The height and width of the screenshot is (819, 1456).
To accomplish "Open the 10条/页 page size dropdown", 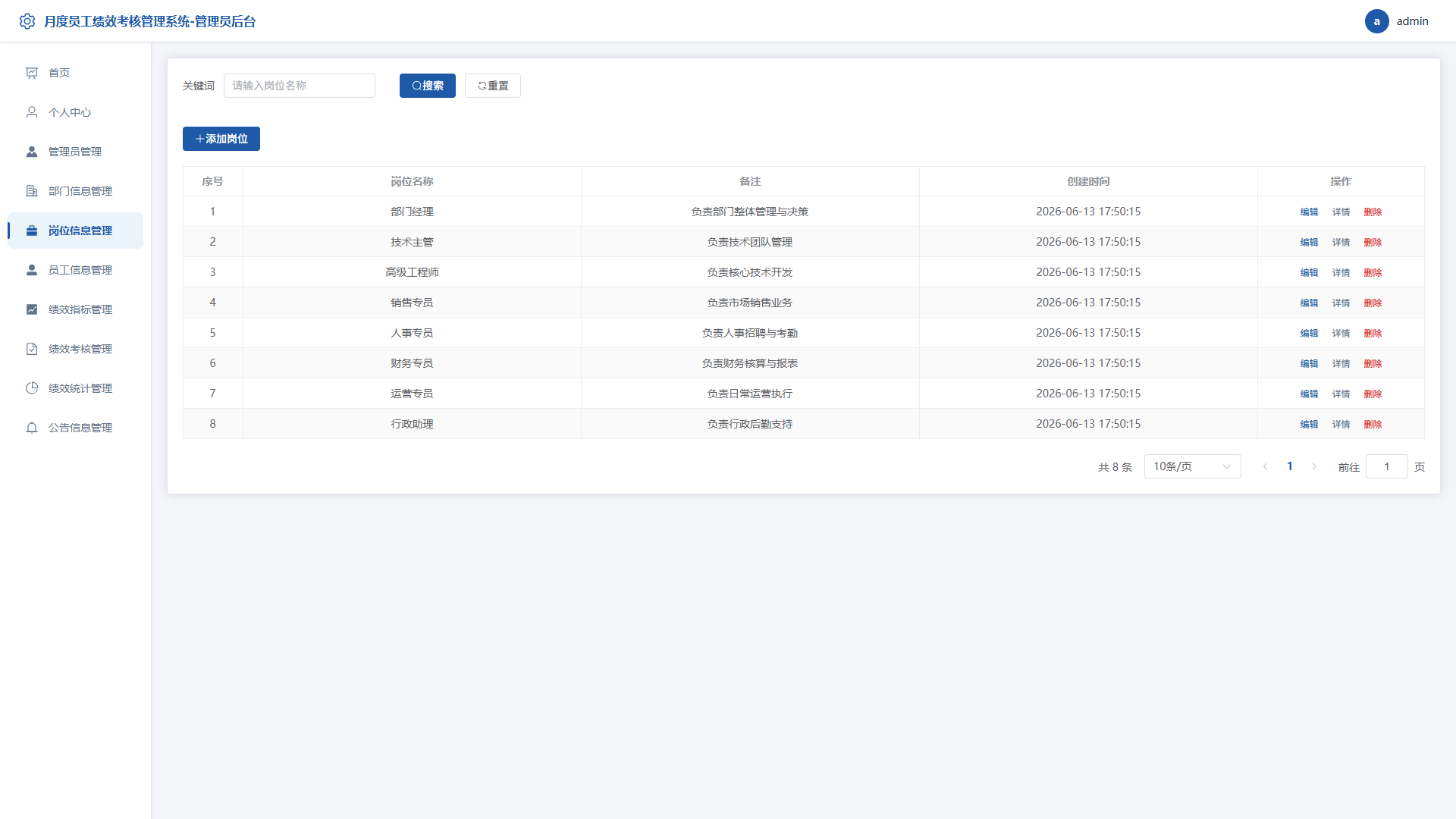I will pos(1192,466).
